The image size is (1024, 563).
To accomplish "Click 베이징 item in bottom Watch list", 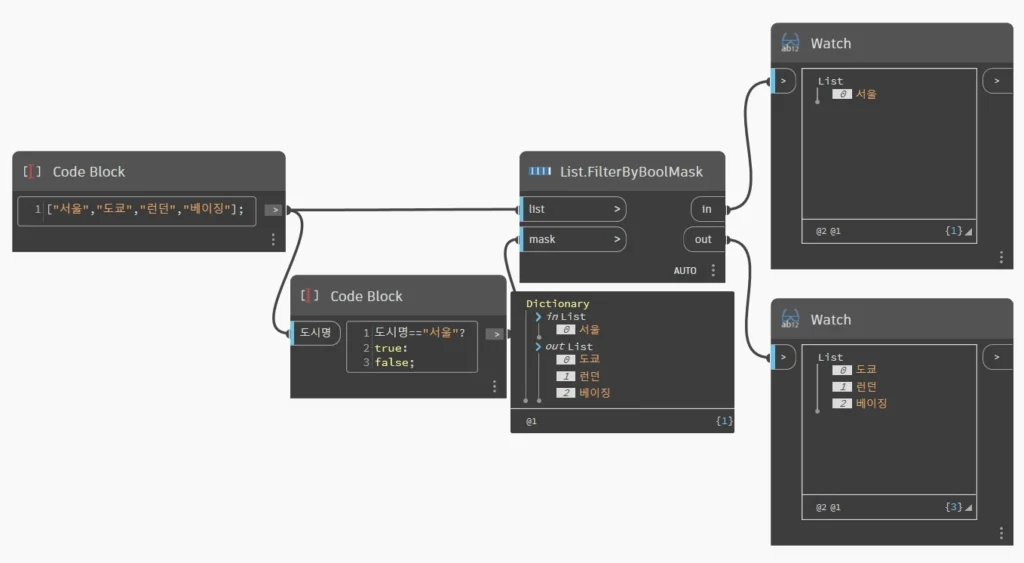I will 871,404.
